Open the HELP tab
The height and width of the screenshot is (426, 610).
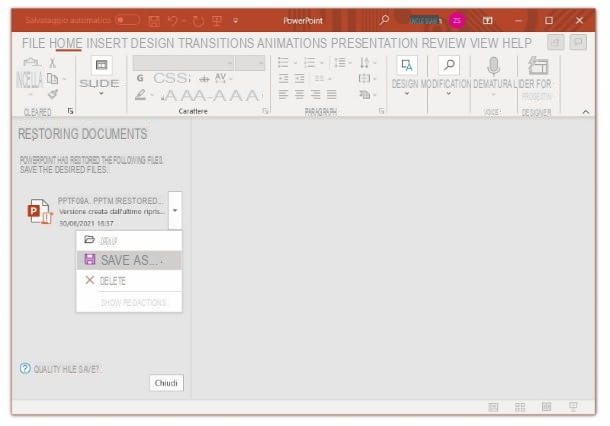517,43
